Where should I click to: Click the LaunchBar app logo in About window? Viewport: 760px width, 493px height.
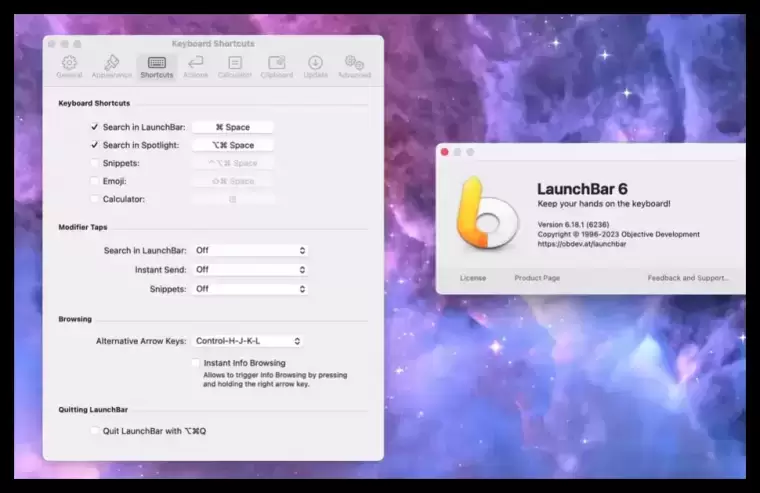[486, 213]
